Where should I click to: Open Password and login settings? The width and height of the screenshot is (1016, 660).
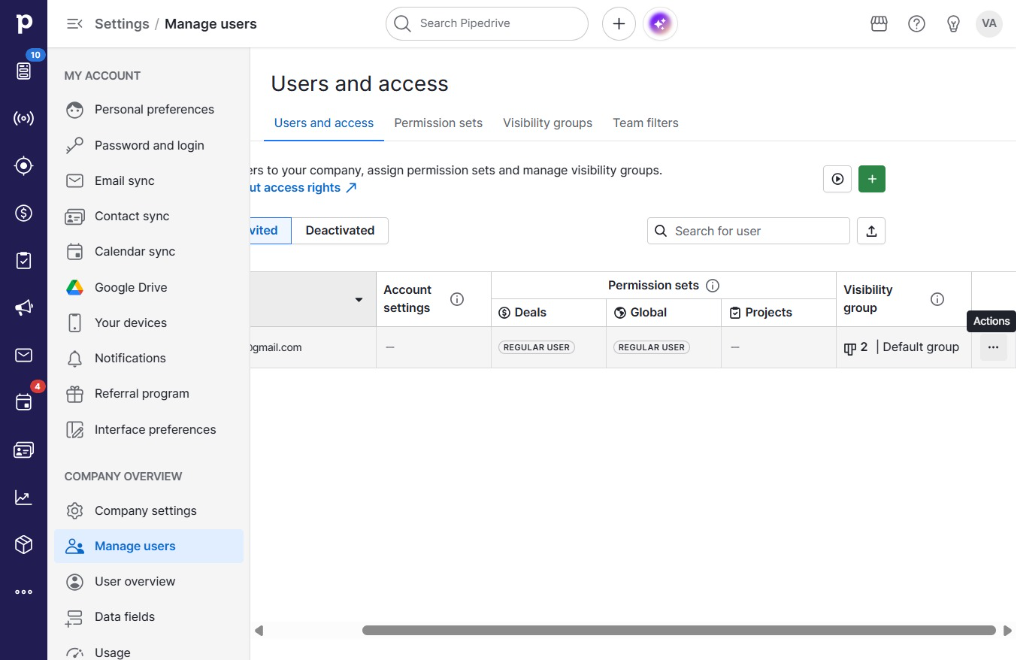149,146
